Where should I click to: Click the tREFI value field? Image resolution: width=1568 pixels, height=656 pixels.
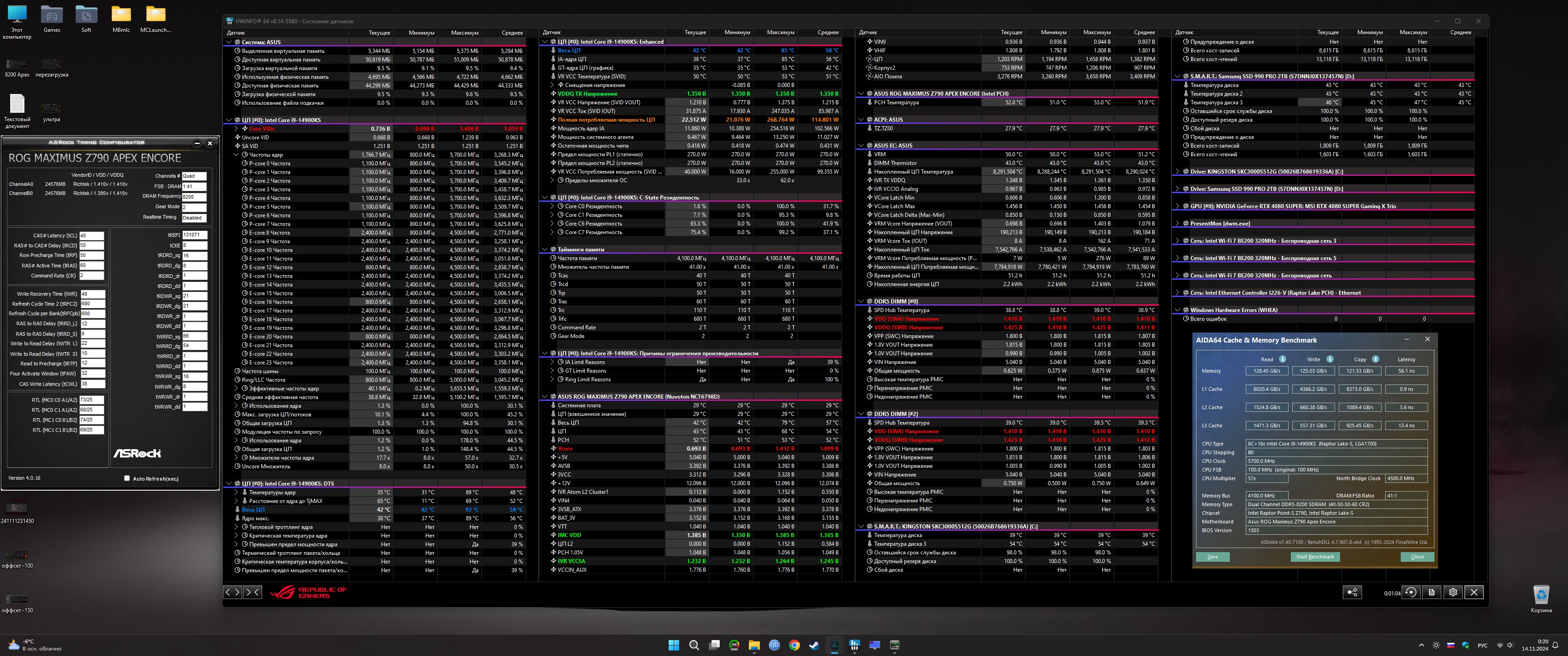pos(195,235)
